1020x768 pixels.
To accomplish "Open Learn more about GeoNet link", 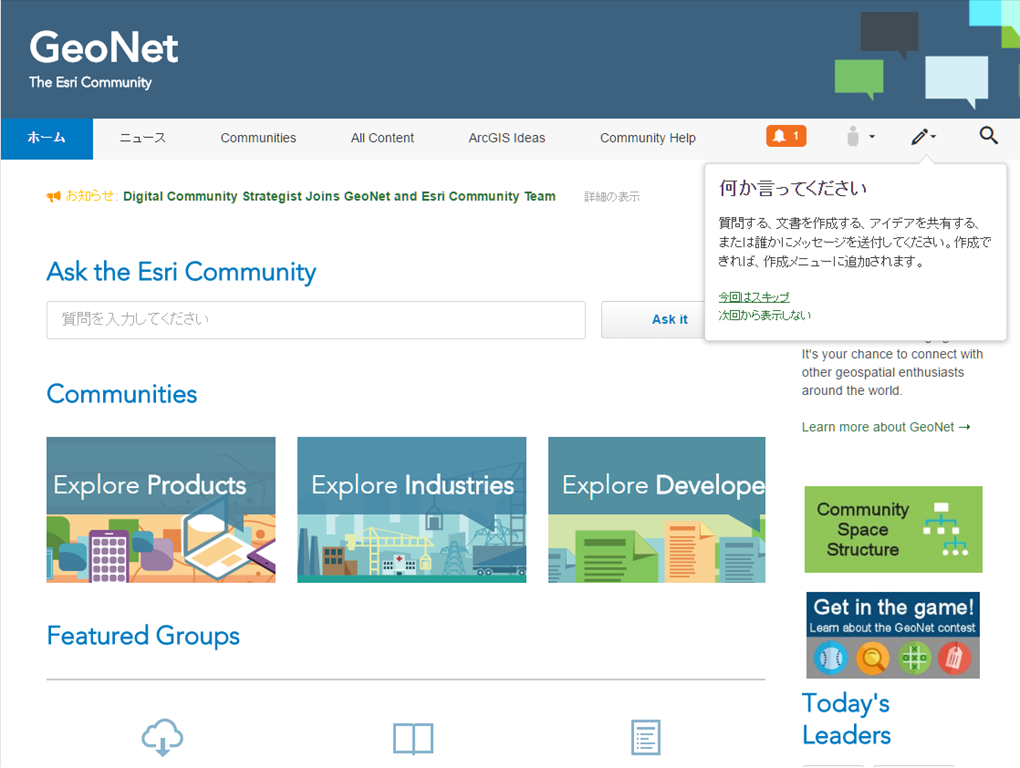I will click(x=886, y=427).
